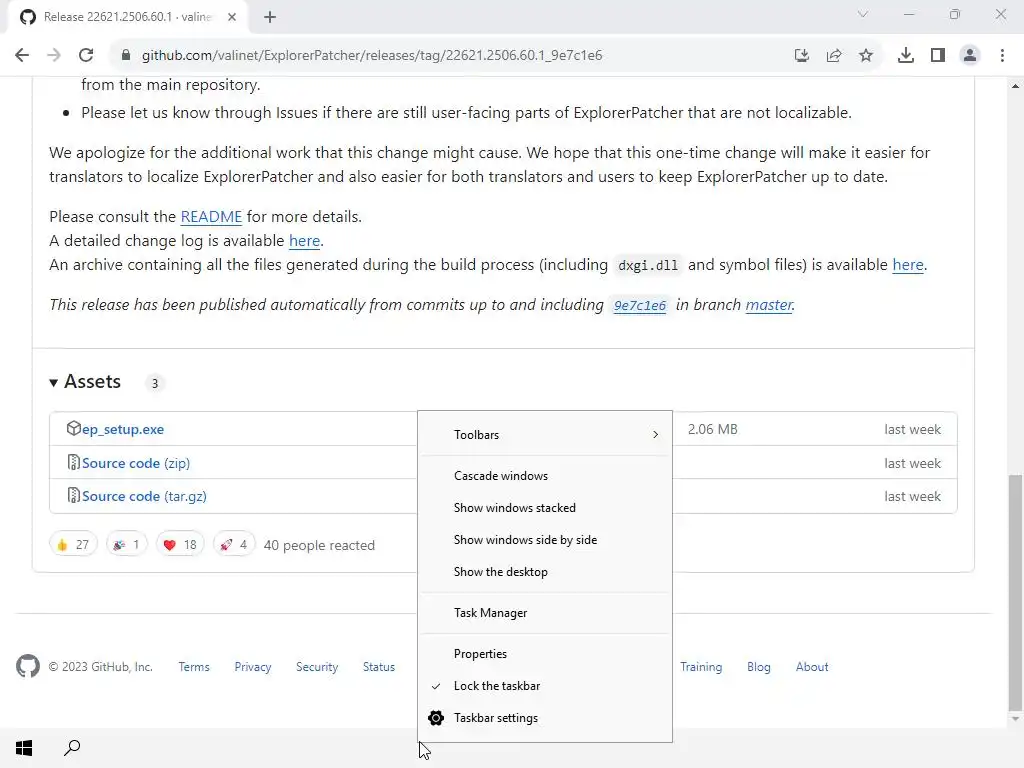The width and height of the screenshot is (1024, 768).
Task: Open the Terms footer link
Action: point(194,667)
